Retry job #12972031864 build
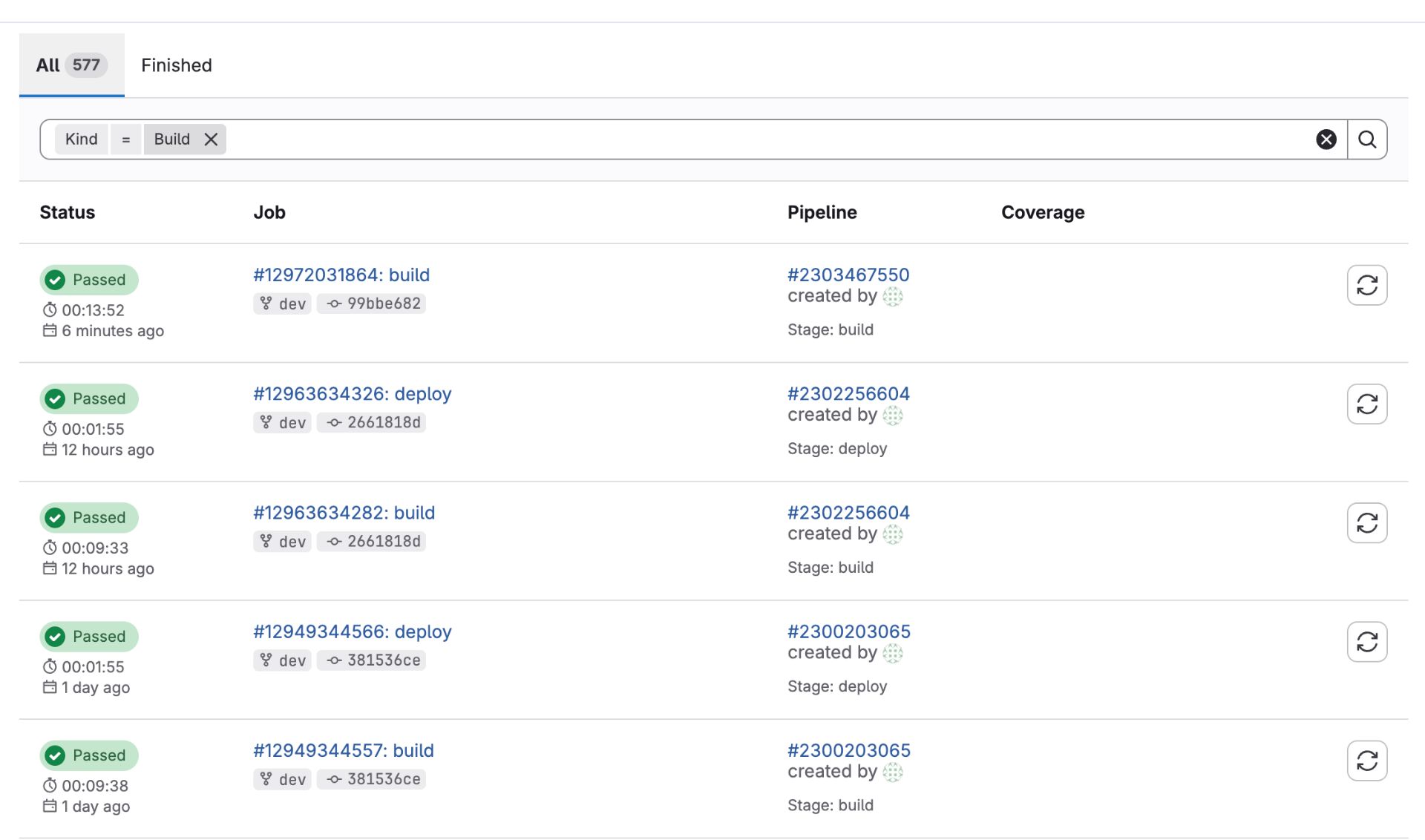Image resolution: width=1425 pixels, height=840 pixels. [1366, 285]
